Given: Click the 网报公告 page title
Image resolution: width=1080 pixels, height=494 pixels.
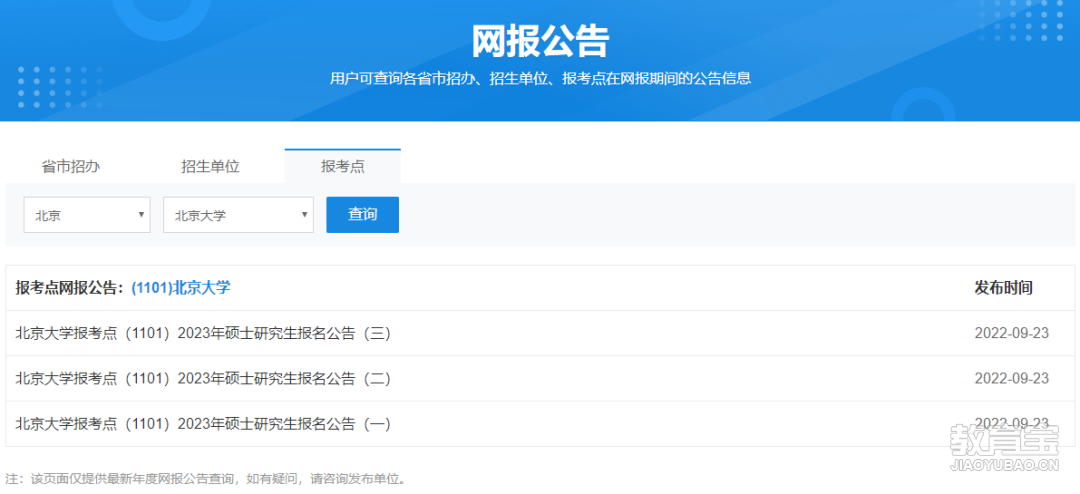Looking at the screenshot, I should point(540,41).
